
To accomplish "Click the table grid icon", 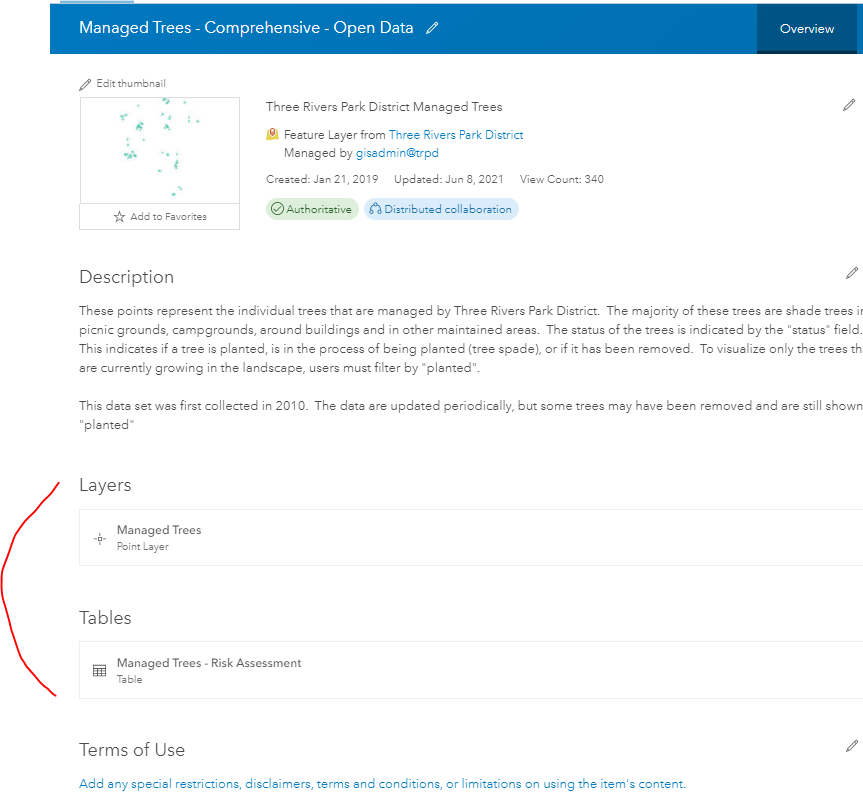I will (x=100, y=671).
